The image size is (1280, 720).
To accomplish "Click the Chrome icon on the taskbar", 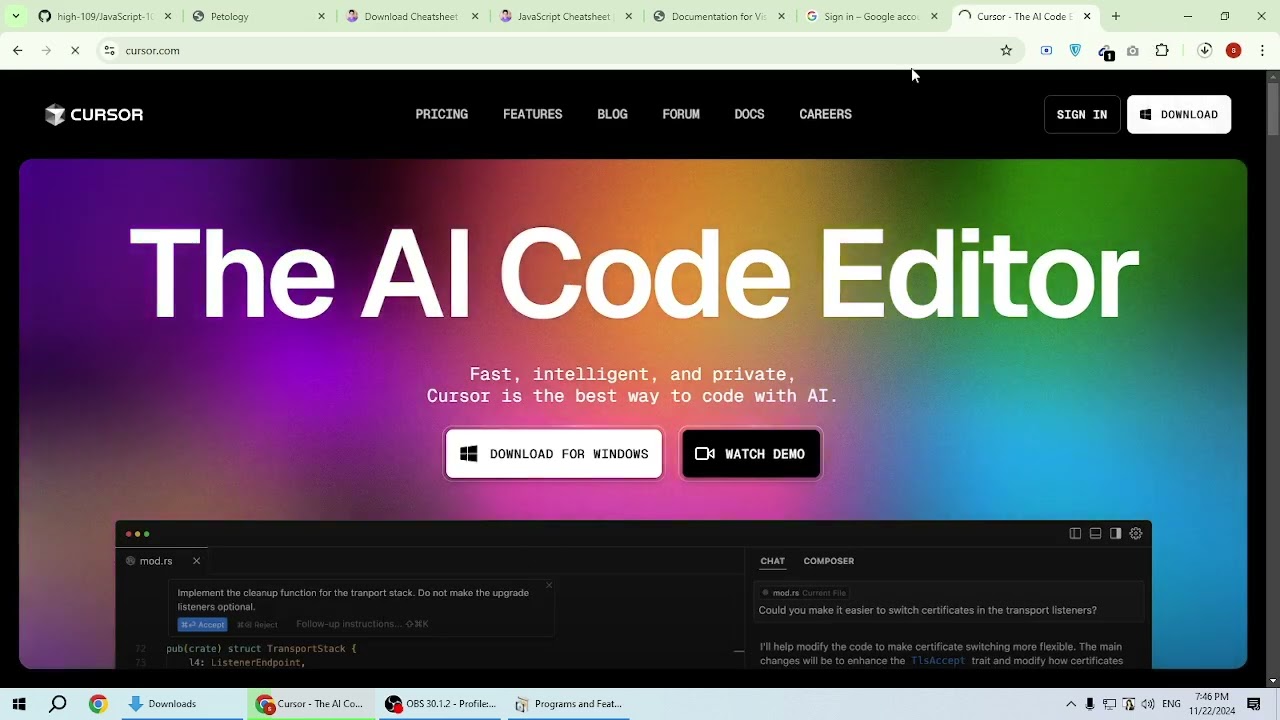I will click(x=97, y=704).
